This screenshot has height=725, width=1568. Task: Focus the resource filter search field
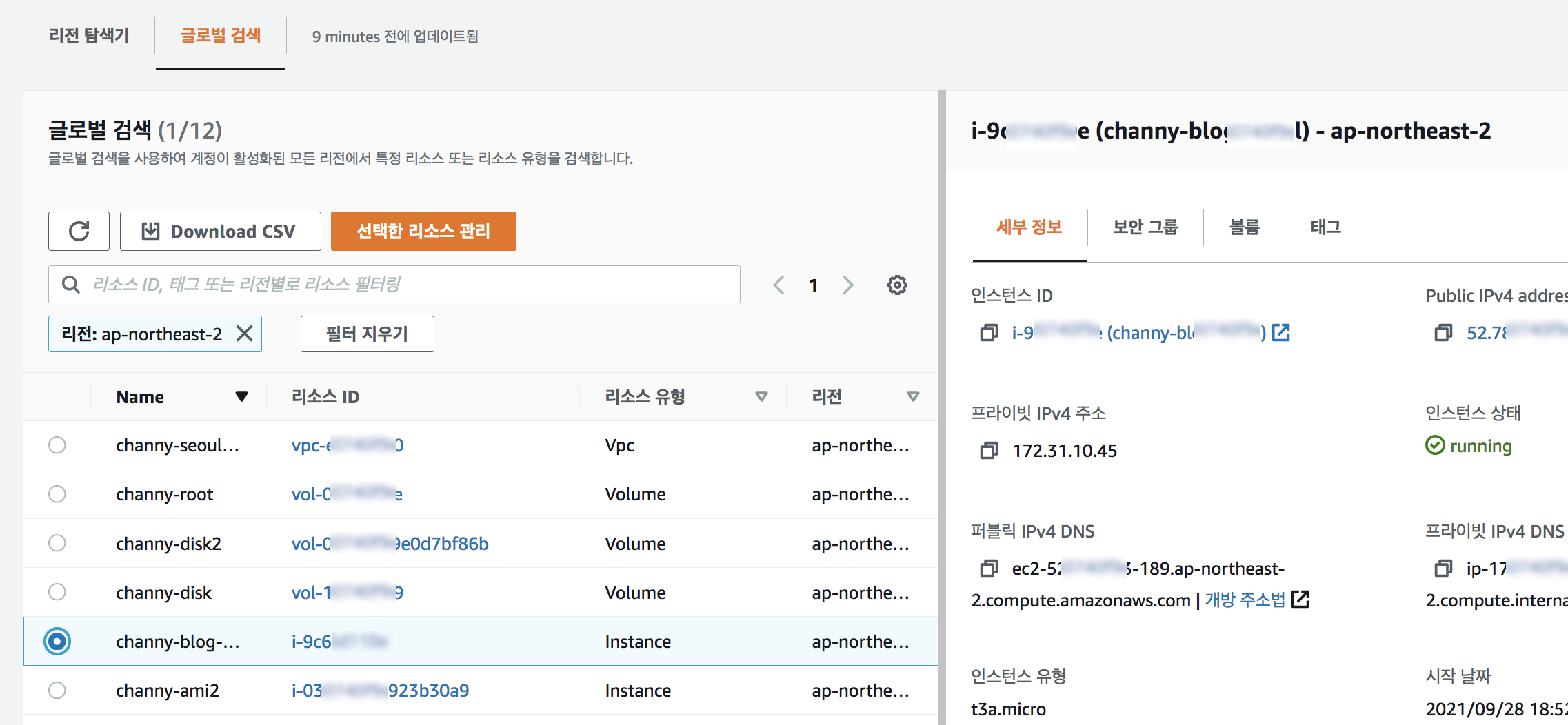[x=394, y=284]
